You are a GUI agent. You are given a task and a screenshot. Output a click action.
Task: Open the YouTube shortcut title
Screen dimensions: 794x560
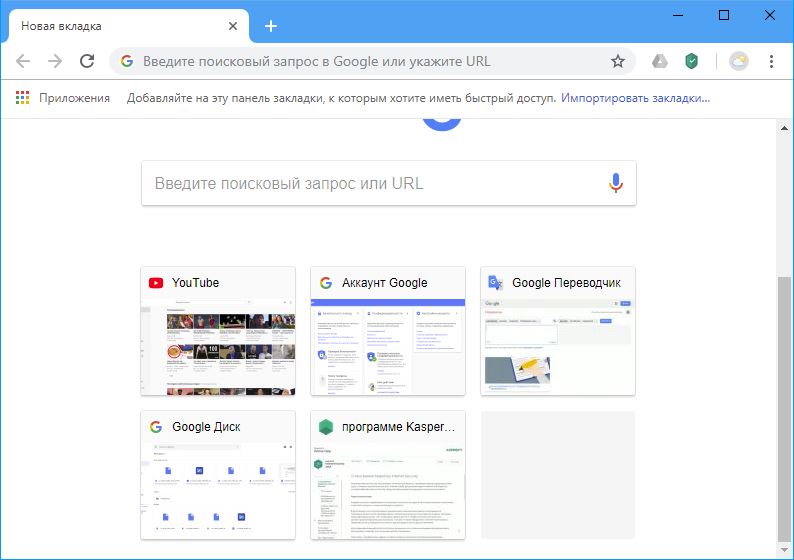195,283
